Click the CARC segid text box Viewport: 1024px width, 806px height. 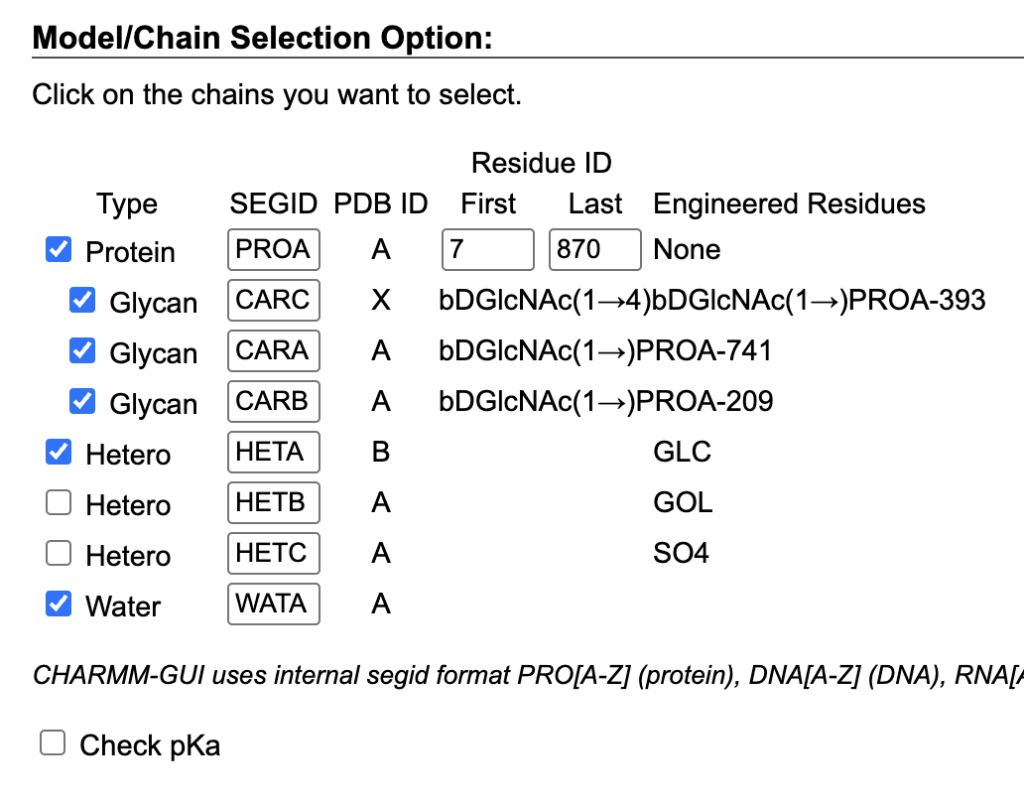(273, 300)
